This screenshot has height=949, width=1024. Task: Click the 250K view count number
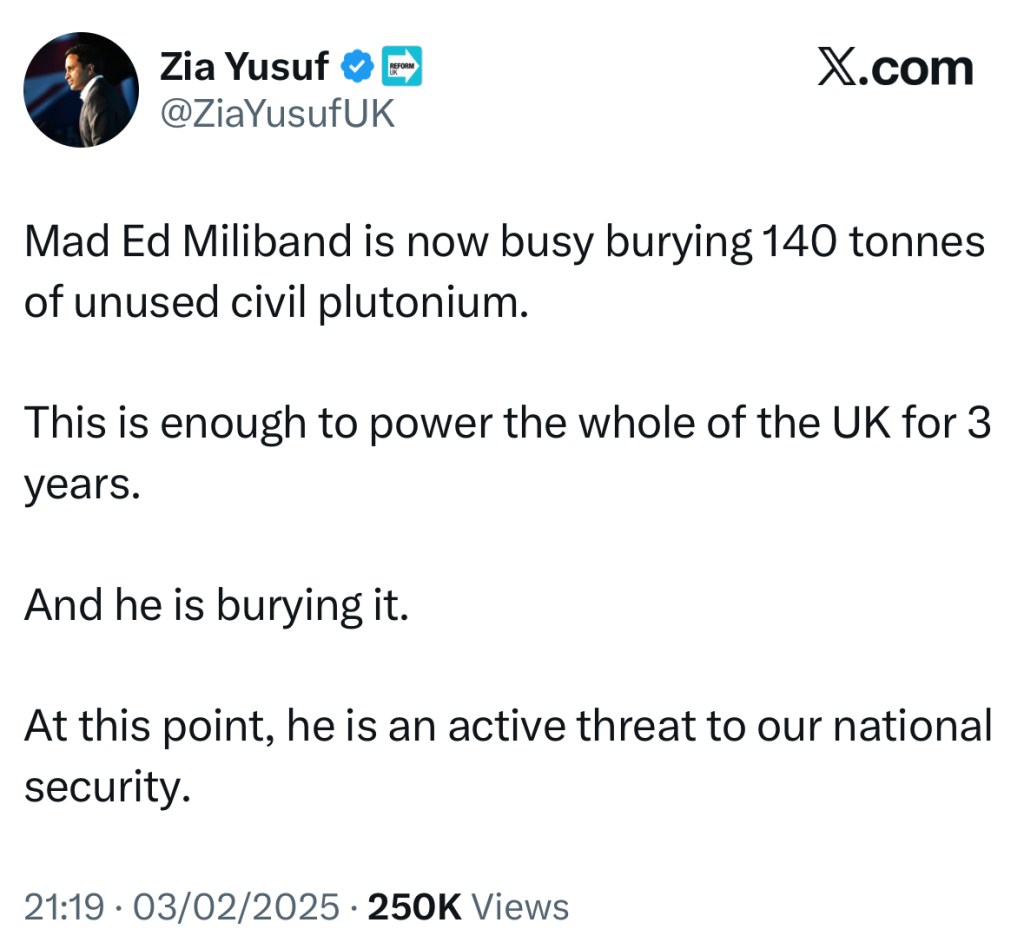[415, 907]
